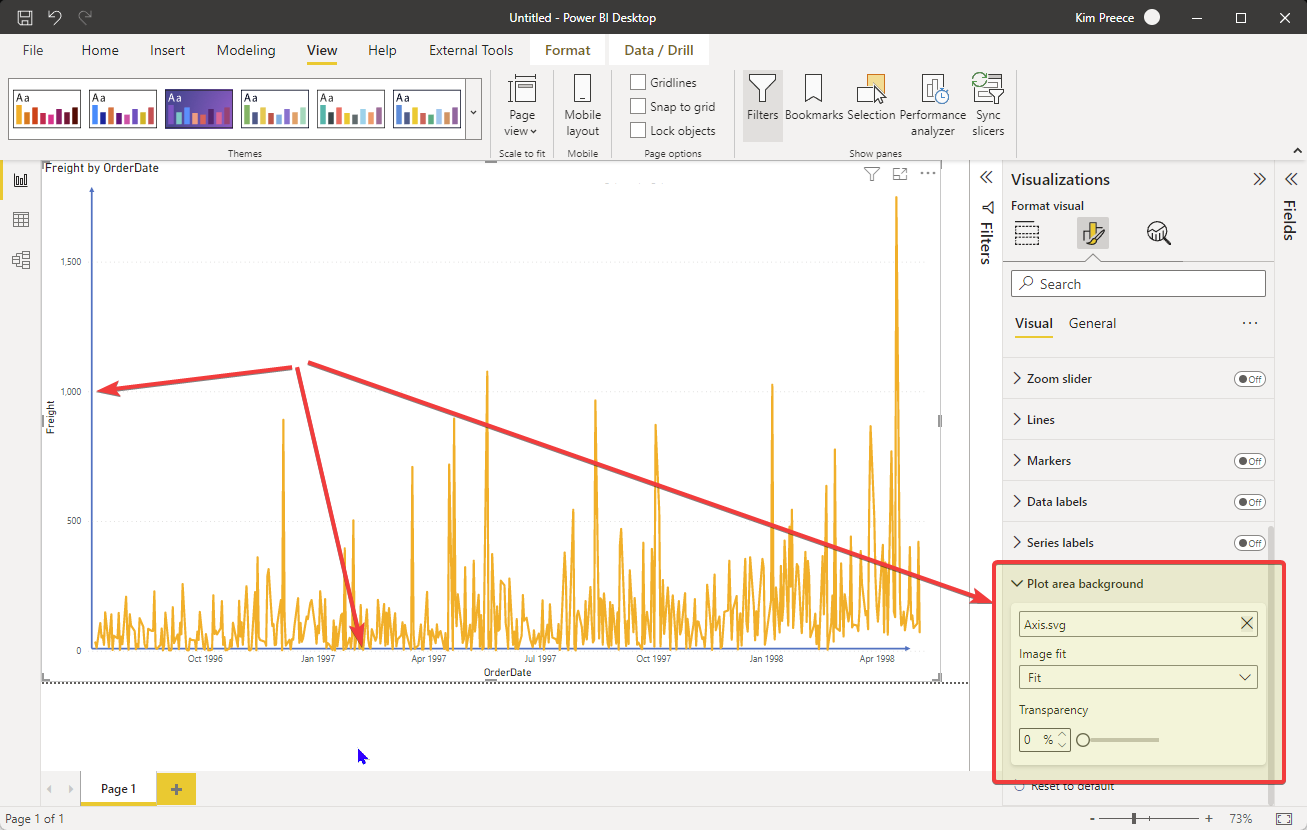1307x830 pixels.
Task: Switch to General formatting tab
Action: coord(1092,324)
